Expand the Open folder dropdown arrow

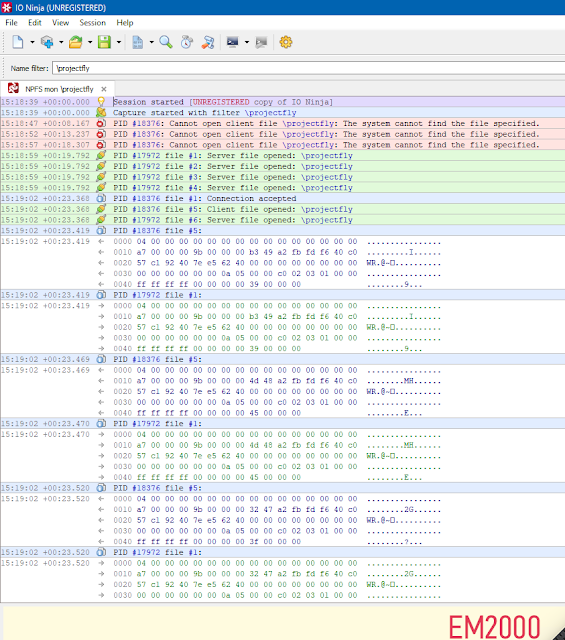point(90,42)
